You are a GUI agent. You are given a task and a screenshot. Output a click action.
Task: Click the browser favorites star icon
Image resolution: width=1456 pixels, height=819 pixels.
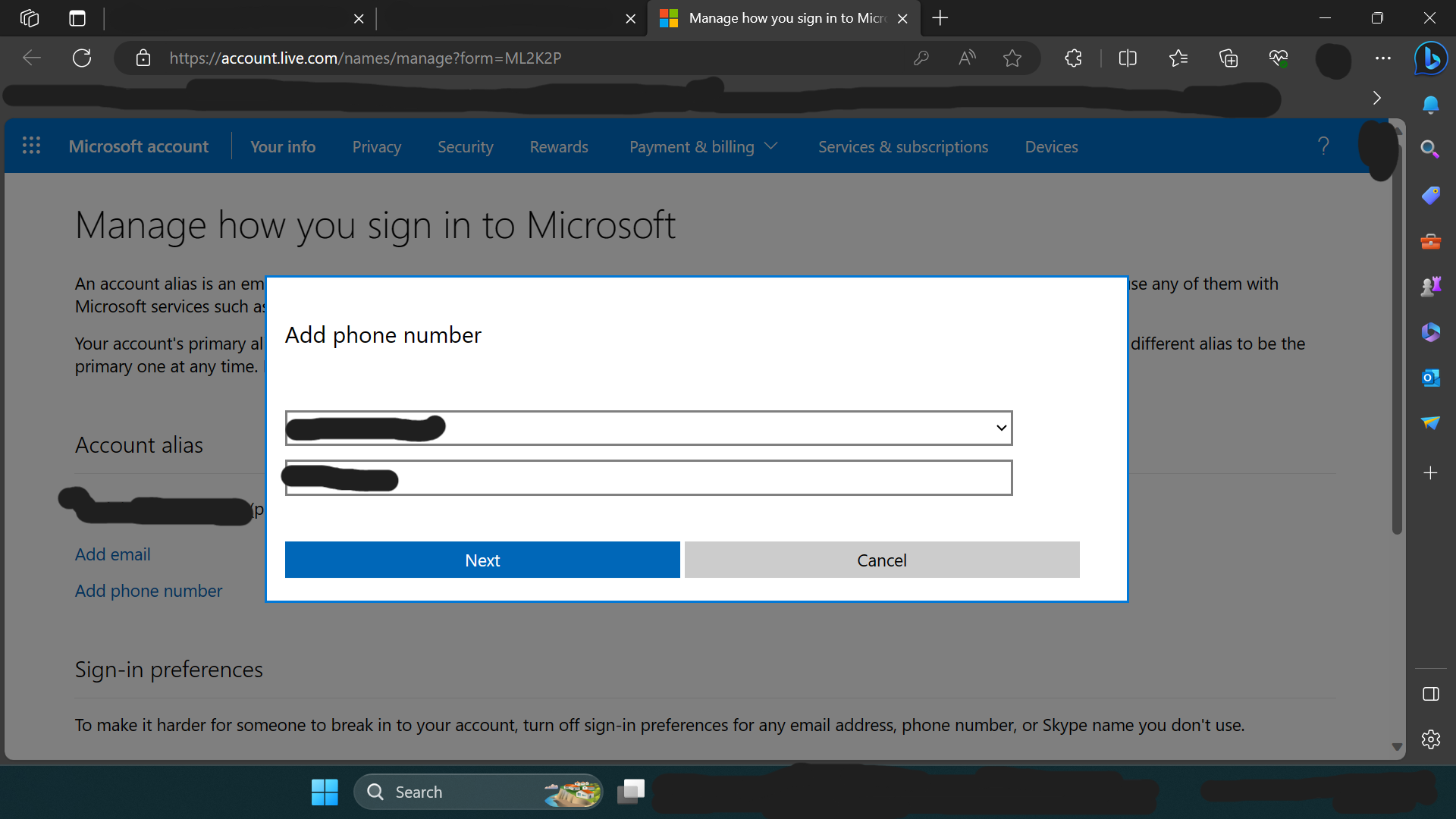point(1012,57)
